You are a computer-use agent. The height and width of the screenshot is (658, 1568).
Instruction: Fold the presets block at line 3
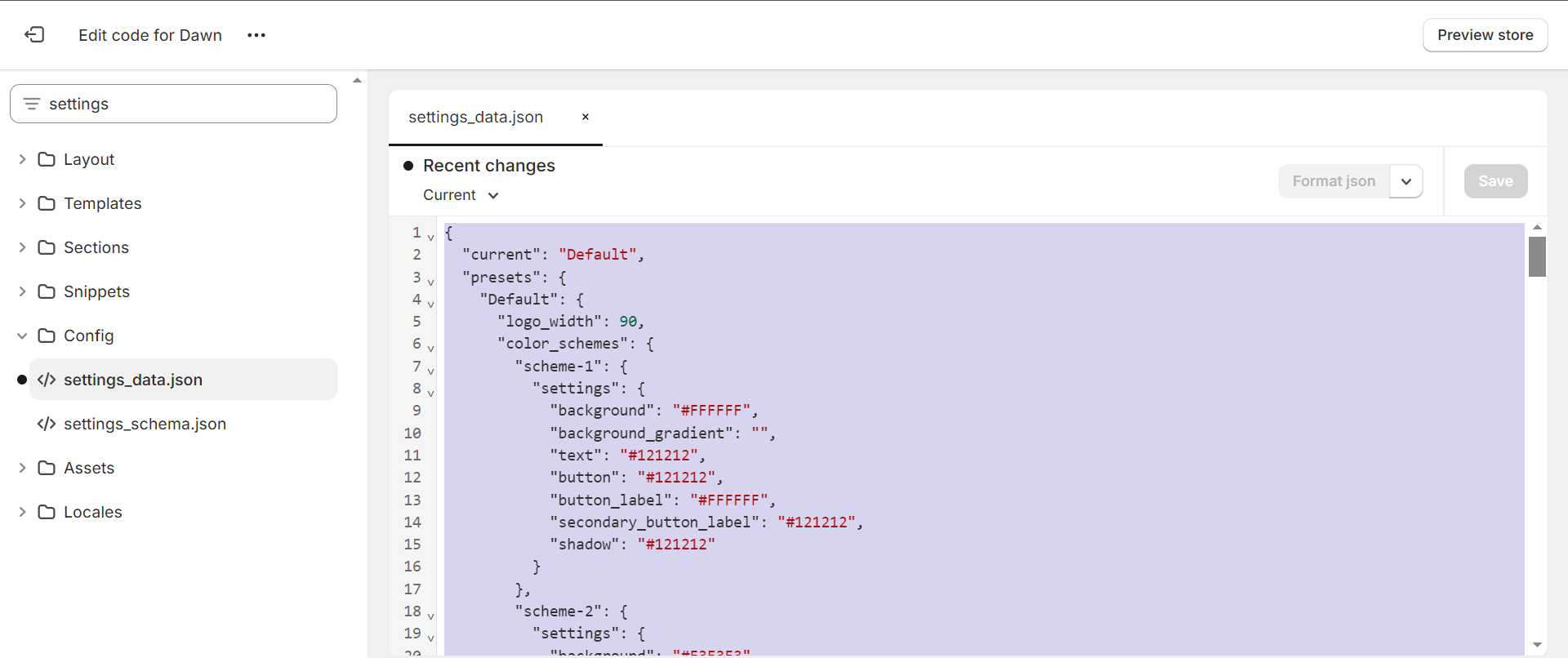click(430, 282)
